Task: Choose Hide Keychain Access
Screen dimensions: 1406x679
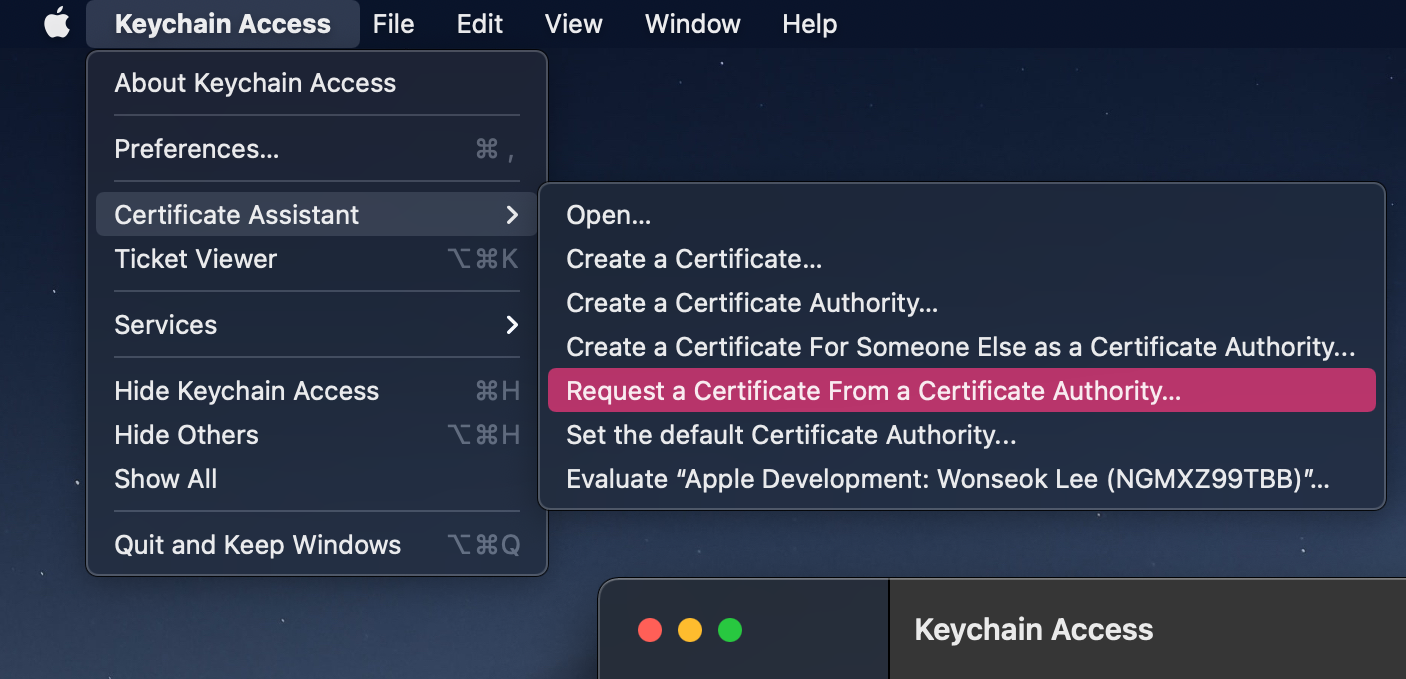Action: coord(317,391)
